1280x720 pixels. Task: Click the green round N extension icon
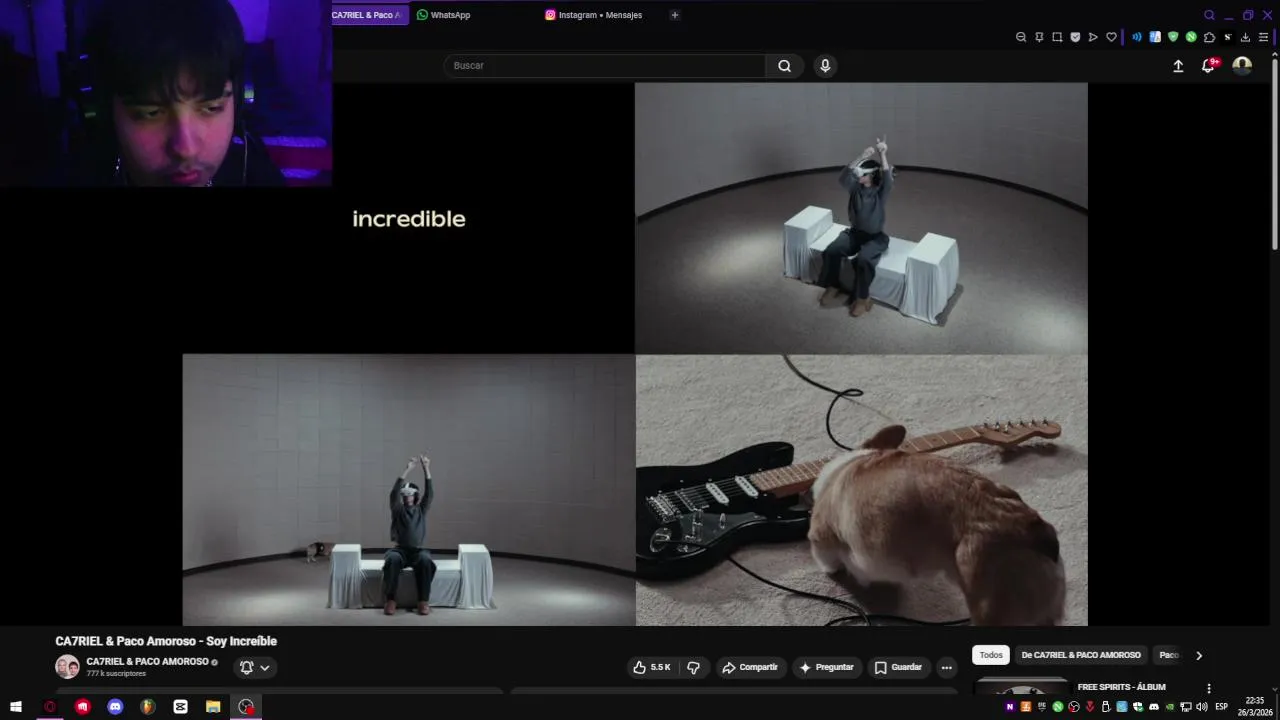coord(1191,37)
